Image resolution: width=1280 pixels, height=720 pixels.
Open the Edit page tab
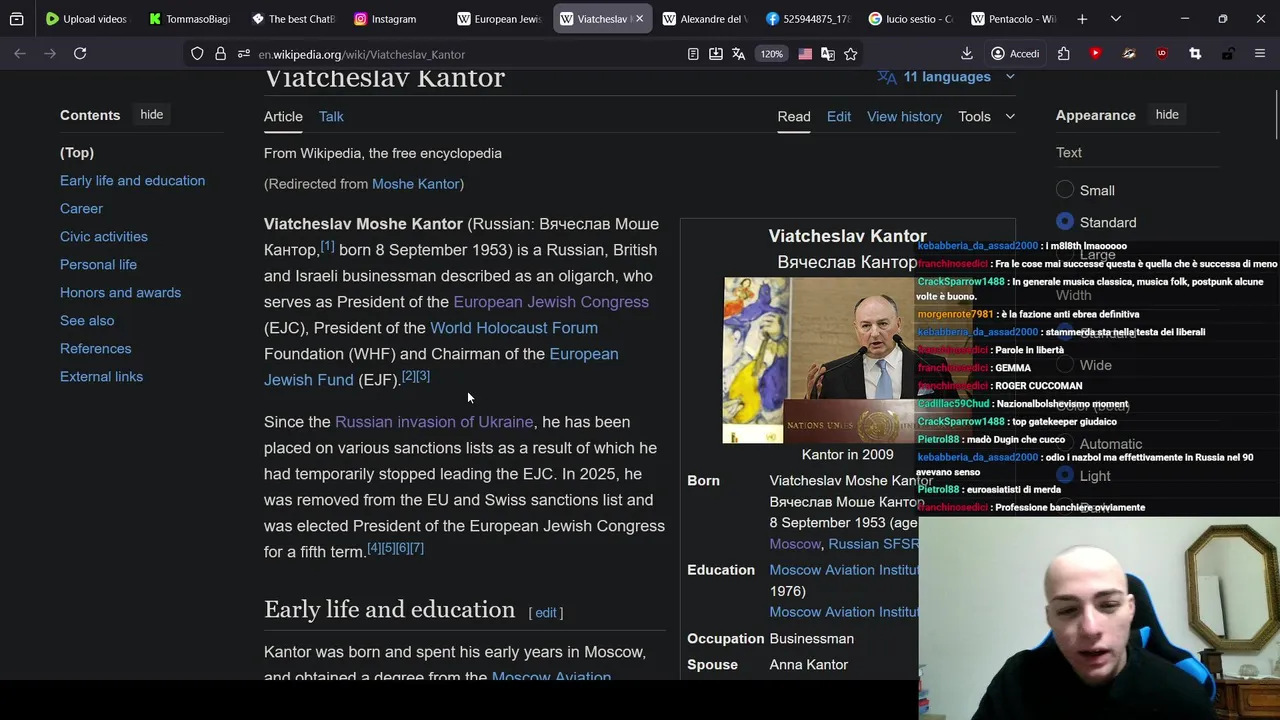[839, 117]
